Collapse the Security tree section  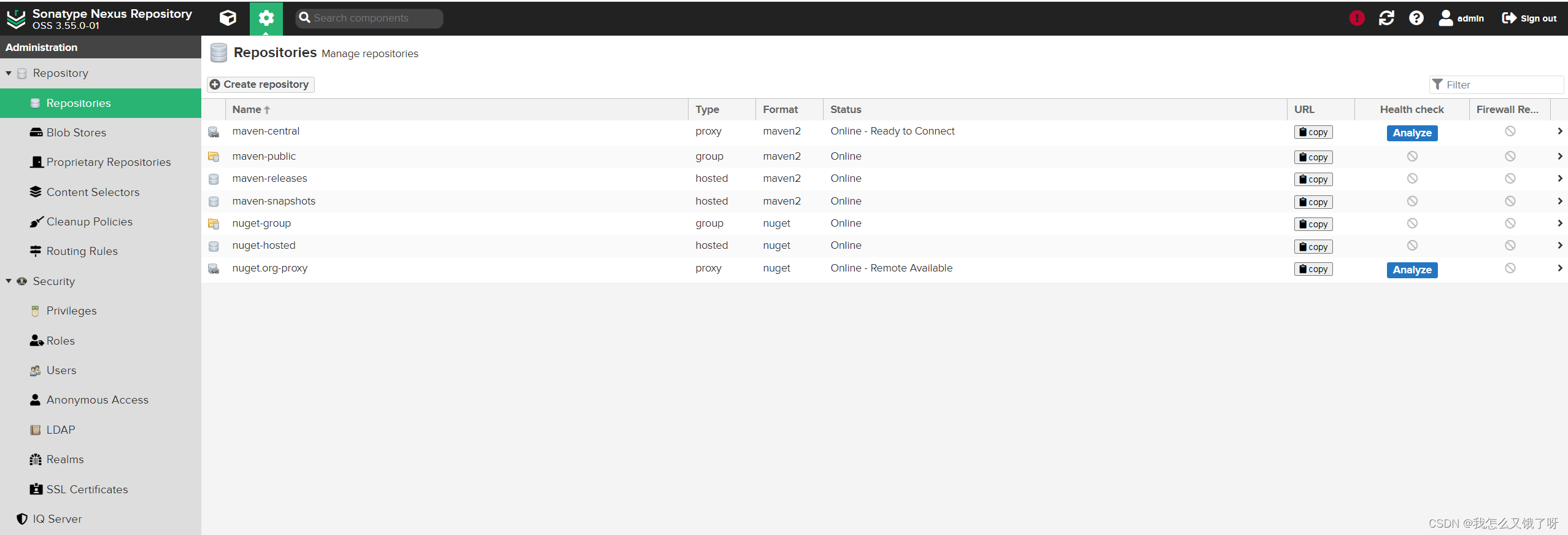coord(9,281)
